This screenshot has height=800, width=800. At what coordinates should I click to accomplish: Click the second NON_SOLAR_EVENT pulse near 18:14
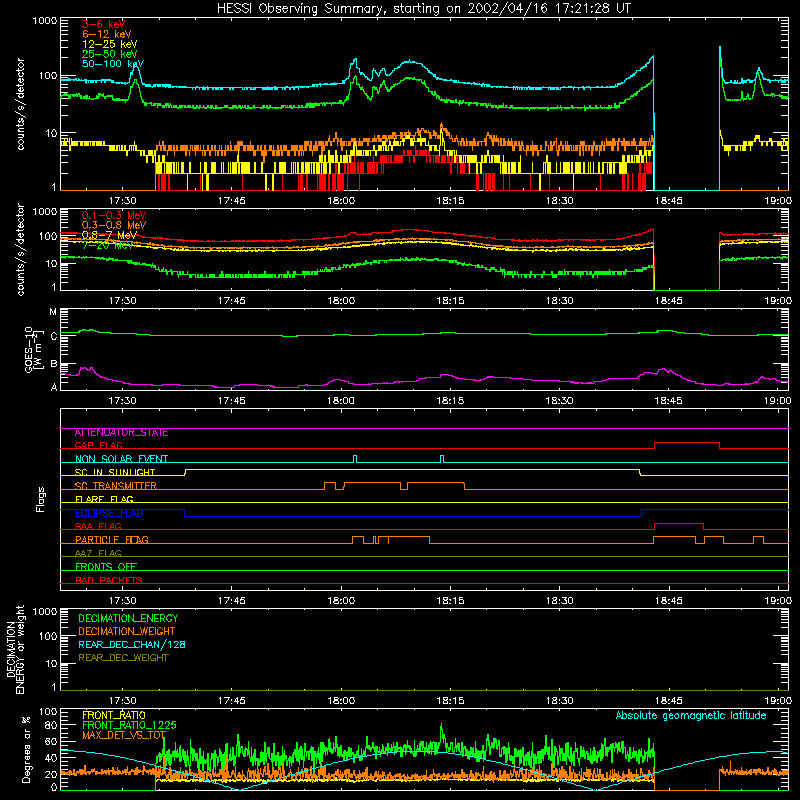(442, 459)
